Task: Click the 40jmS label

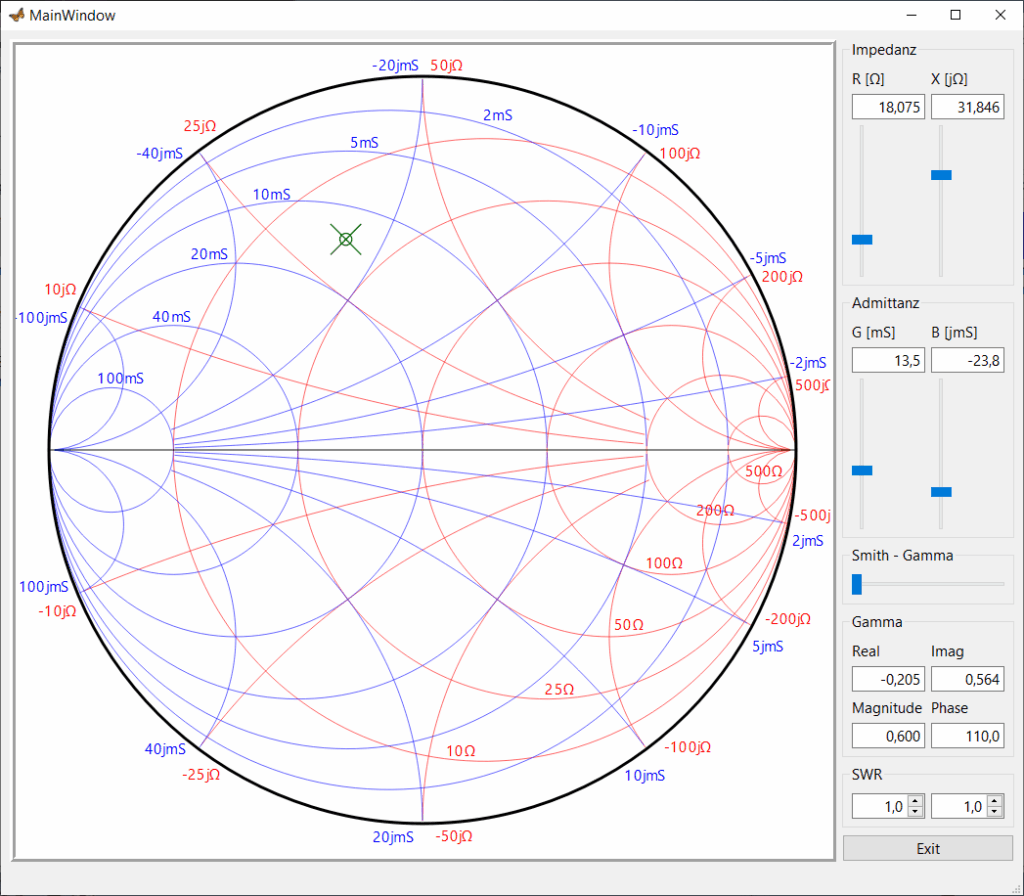Action: [x=165, y=749]
